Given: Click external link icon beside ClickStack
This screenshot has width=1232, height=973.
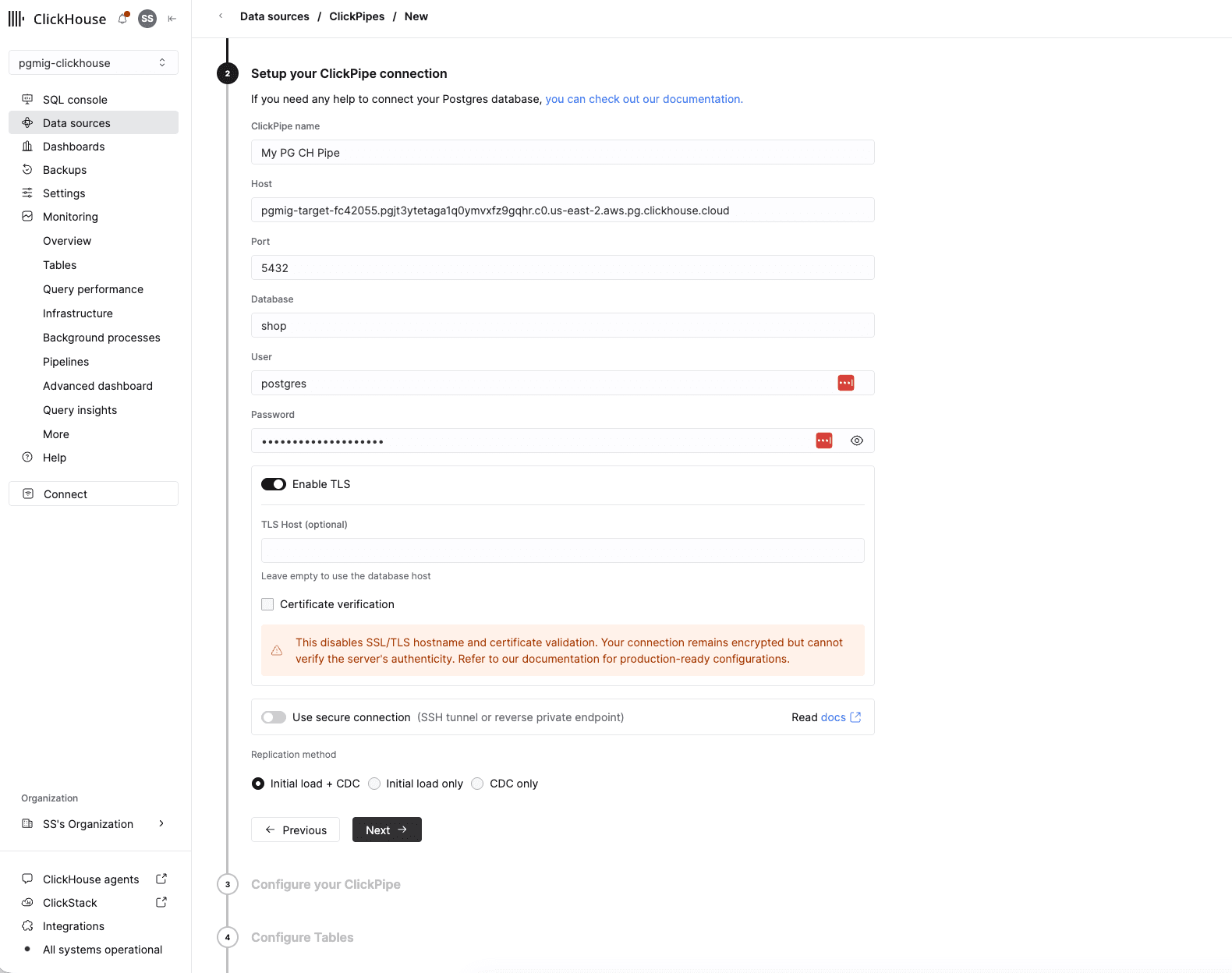Looking at the screenshot, I should 161,902.
